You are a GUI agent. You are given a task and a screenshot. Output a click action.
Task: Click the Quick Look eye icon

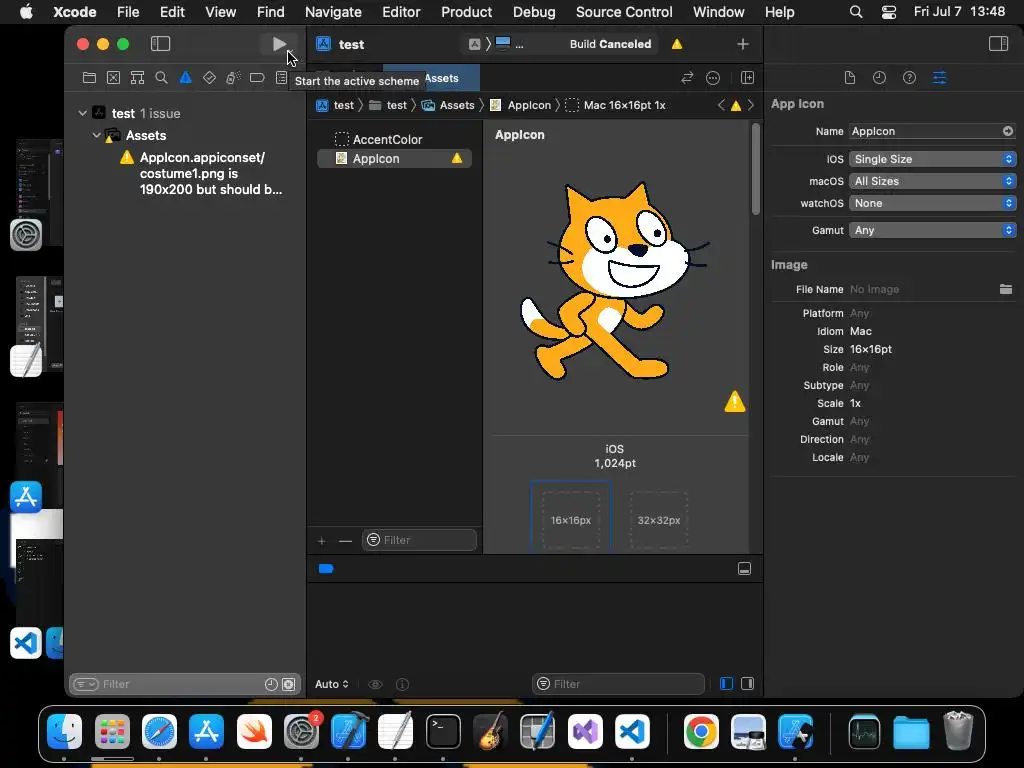point(376,684)
